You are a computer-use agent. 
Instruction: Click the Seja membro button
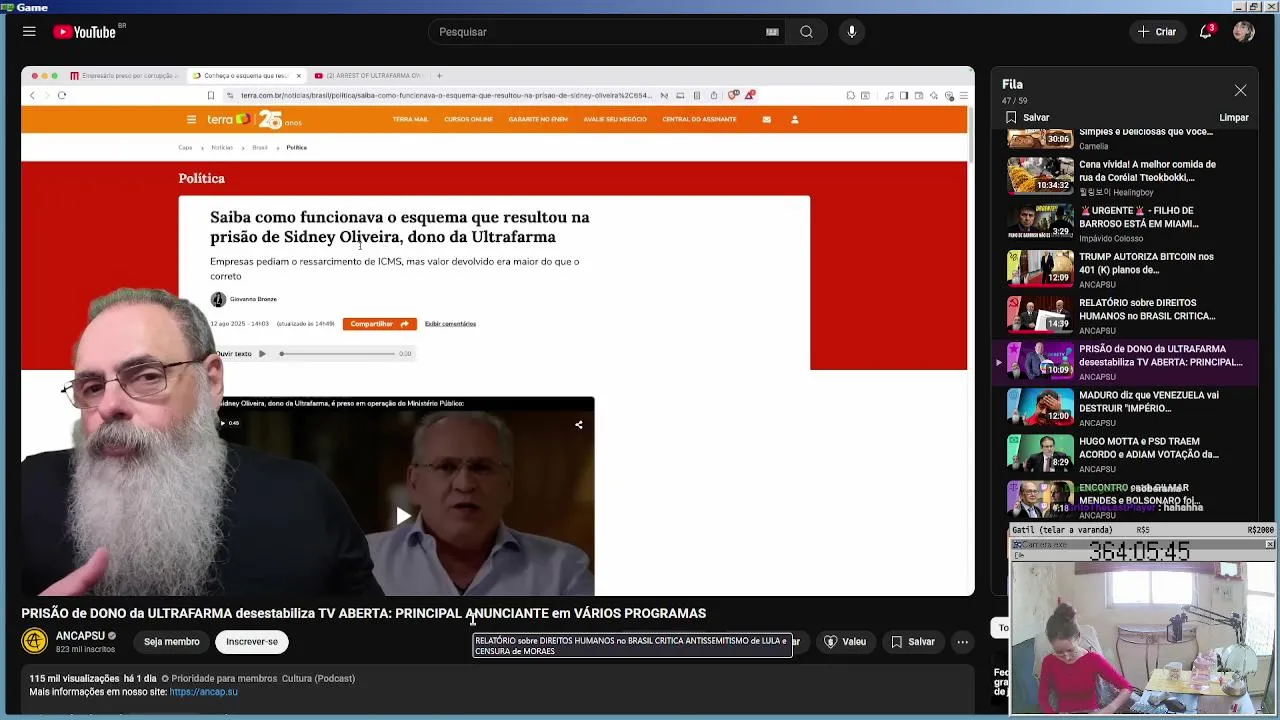(x=172, y=642)
